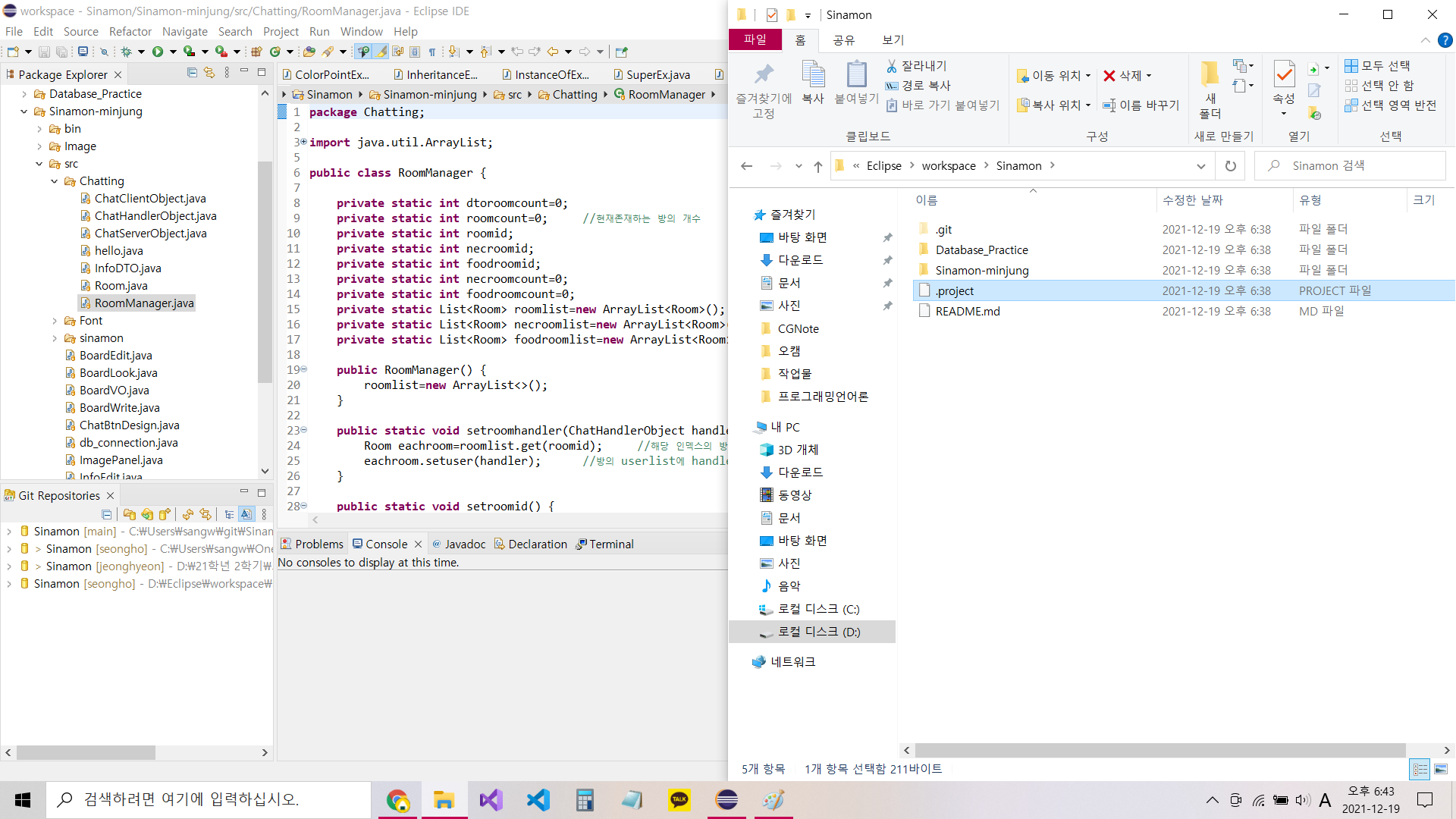This screenshot has width=1456, height=819.
Task: Click 이름 바꾸기 rename button
Action: click(x=1141, y=105)
